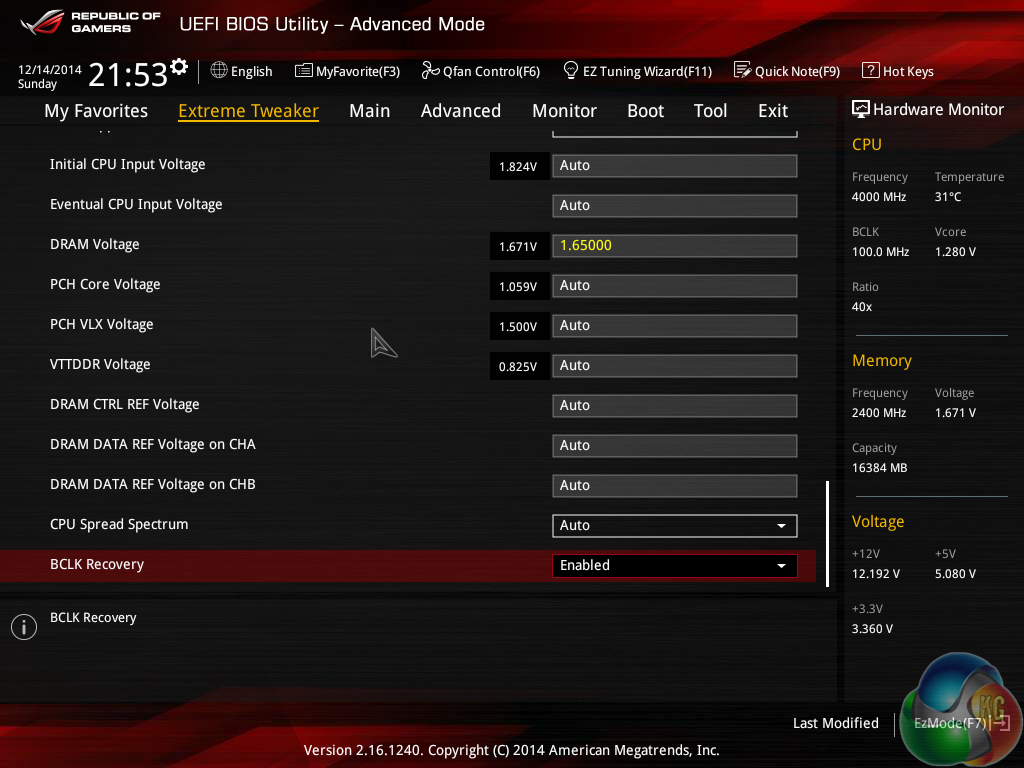The height and width of the screenshot is (768, 1024).
Task: Open the Monitor tab
Action: tap(564, 111)
